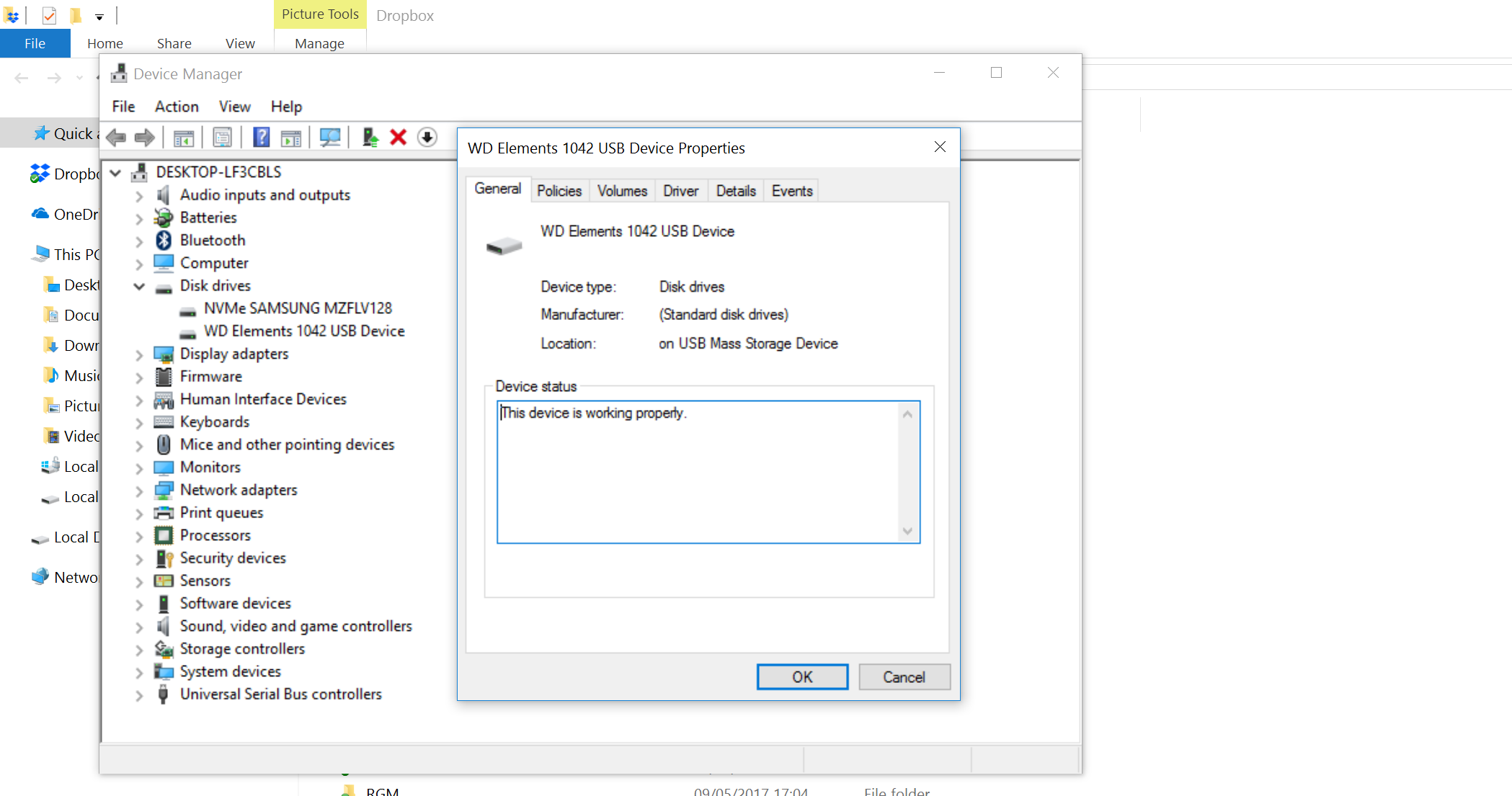Expand the Display adapters node

139,354
